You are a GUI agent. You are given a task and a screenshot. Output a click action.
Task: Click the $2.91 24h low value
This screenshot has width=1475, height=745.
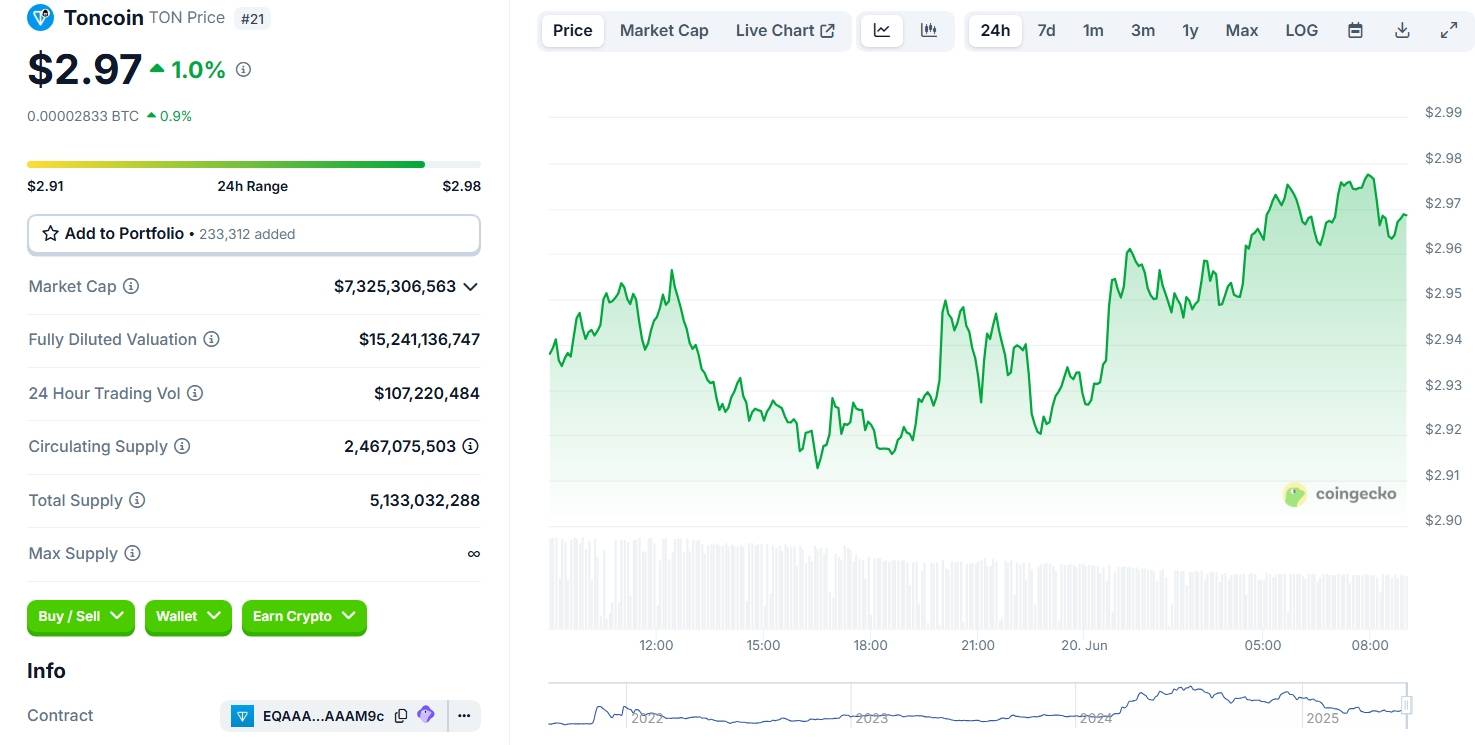coord(45,186)
